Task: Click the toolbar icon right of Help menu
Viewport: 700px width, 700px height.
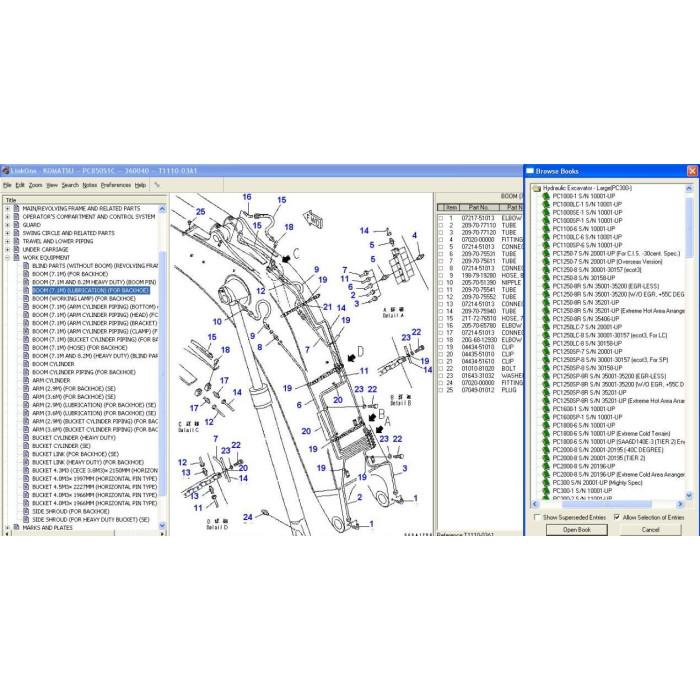Action: tap(157, 185)
